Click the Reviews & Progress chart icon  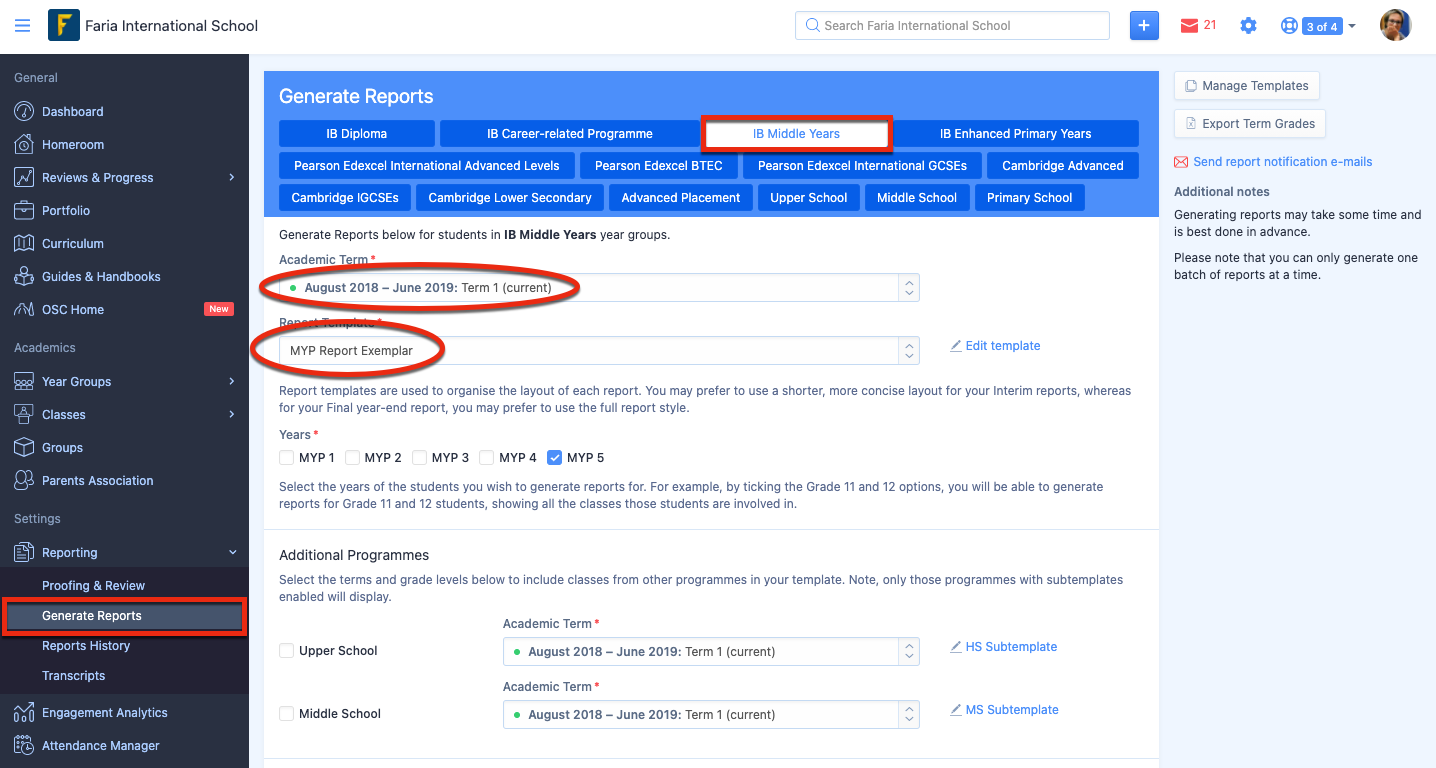click(24, 178)
